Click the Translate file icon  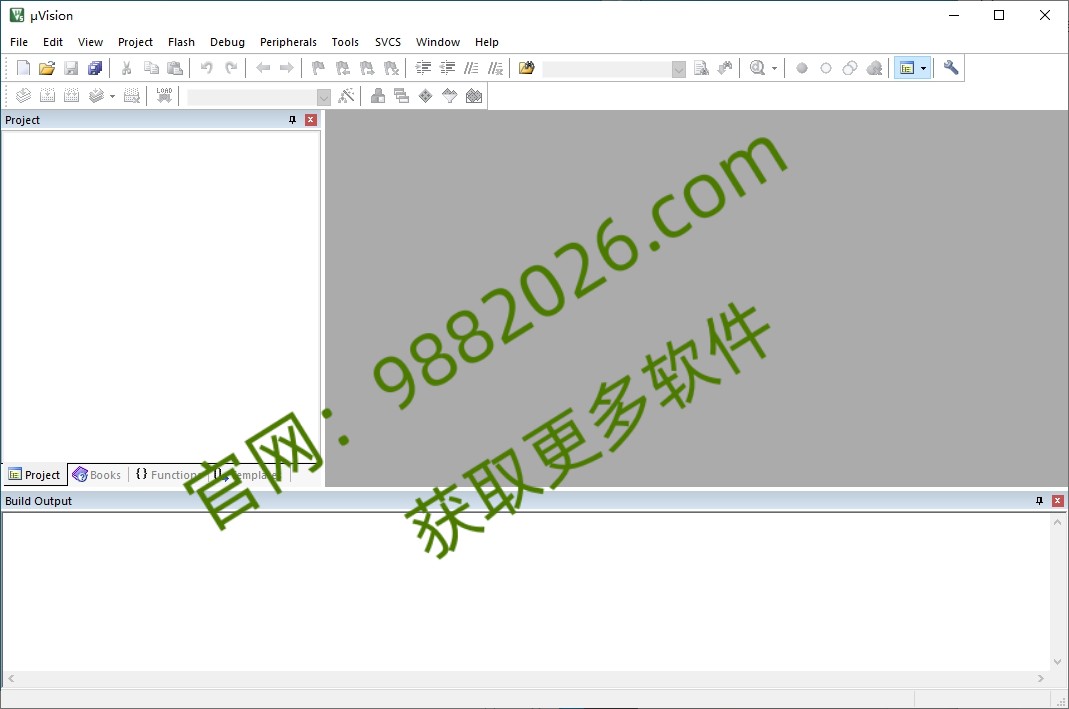tap(23, 96)
